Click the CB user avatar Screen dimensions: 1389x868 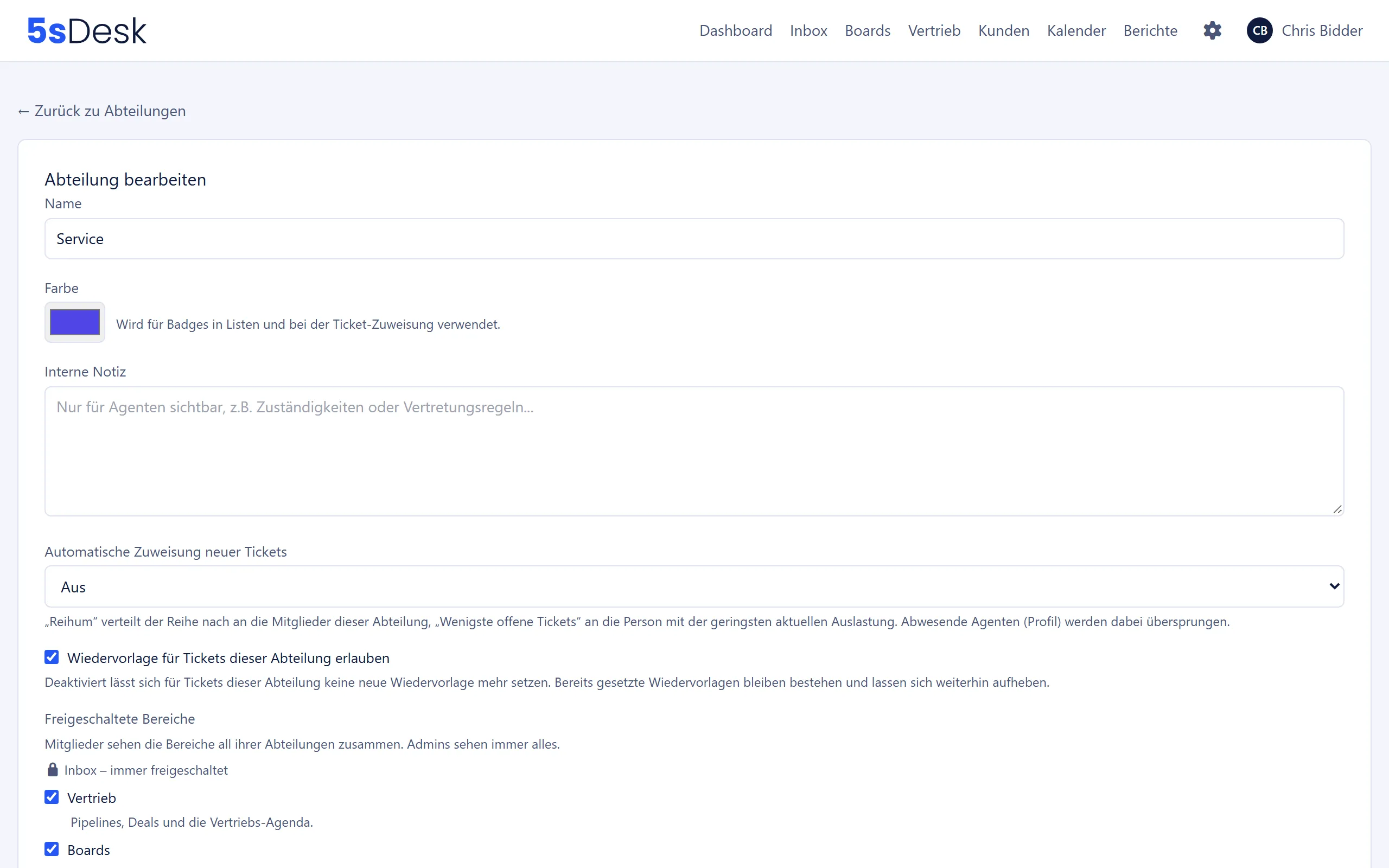pos(1259,30)
